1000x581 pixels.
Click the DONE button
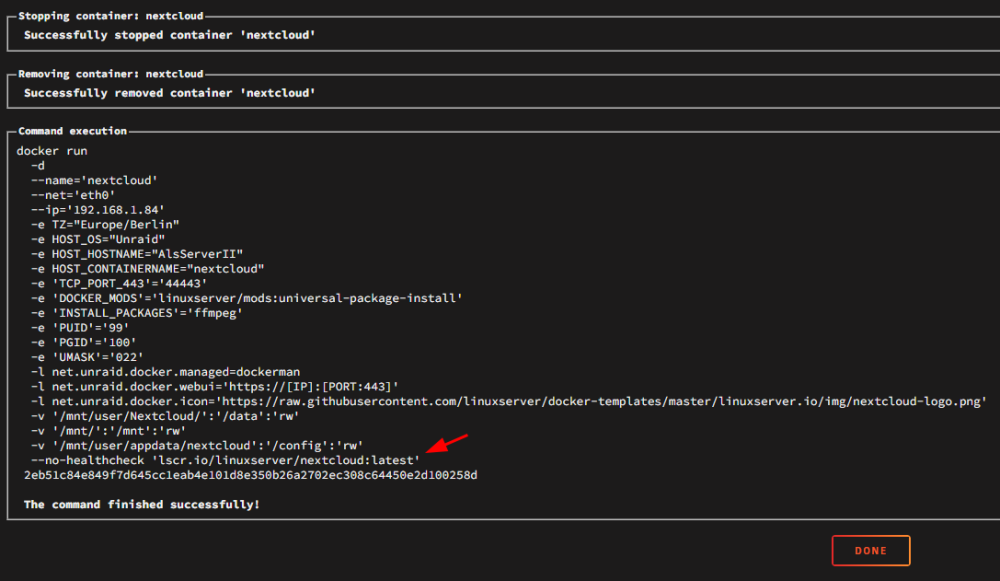coord(871,550)
